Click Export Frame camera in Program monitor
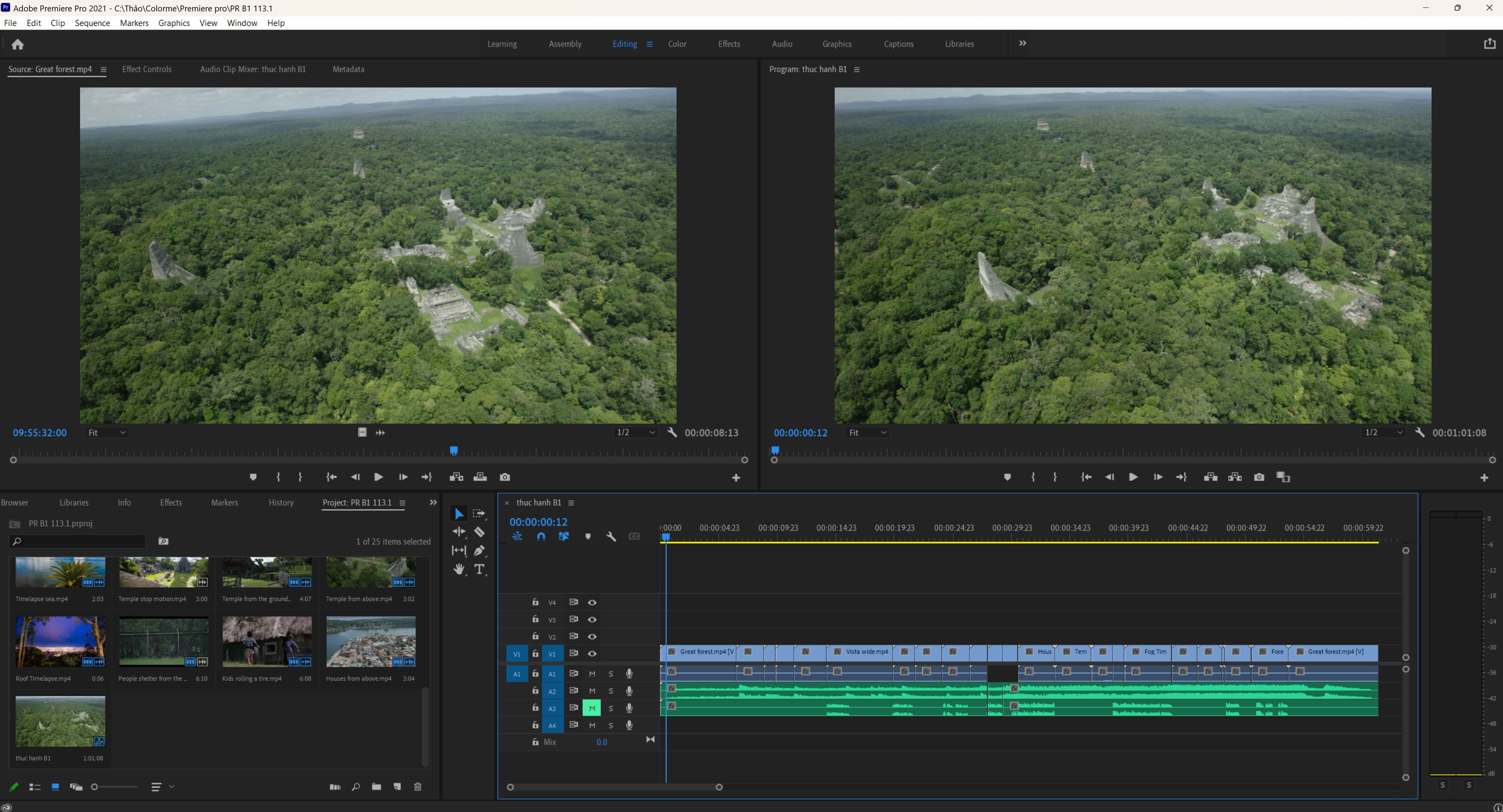Image resolution: width=1503 pixels, height=812 pixels. click(1259, 477)
